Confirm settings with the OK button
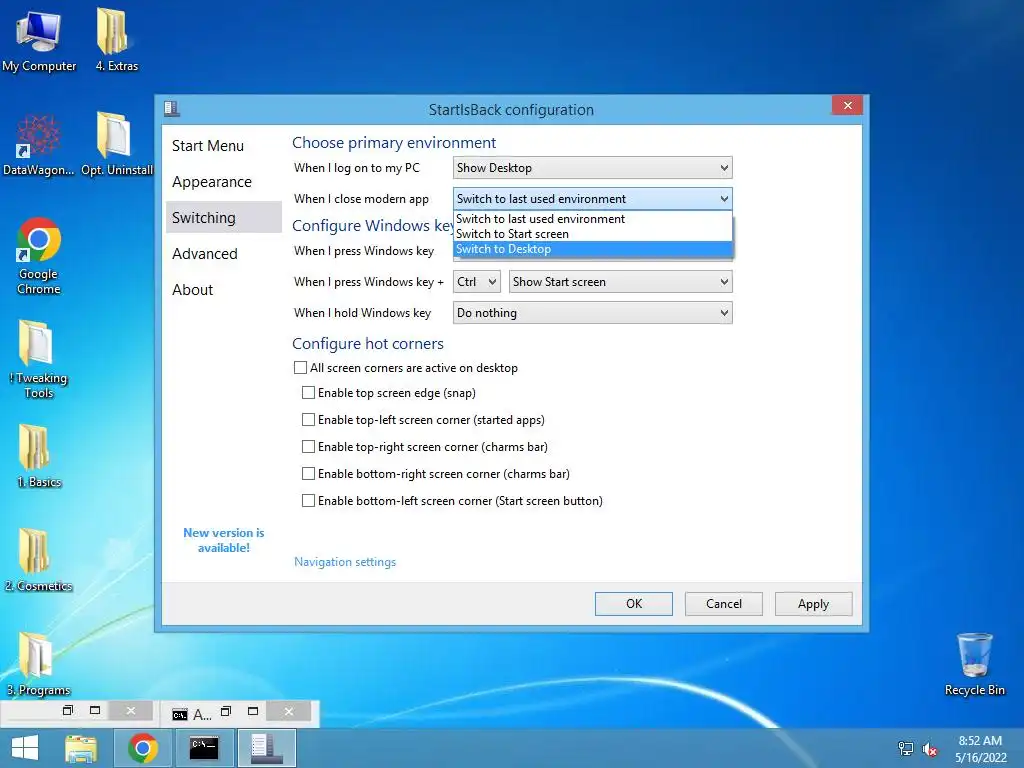 point(633,604)
